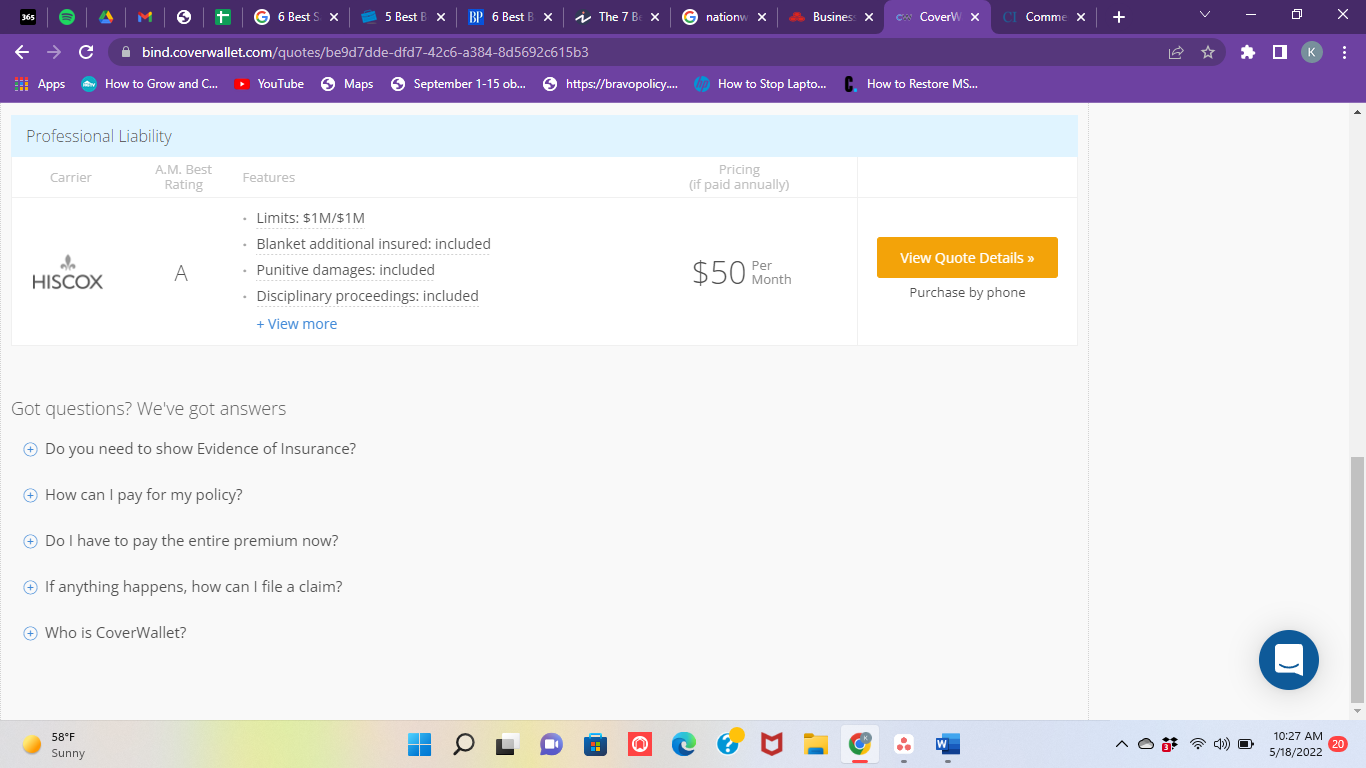Screen dimensions: 1366x768
Task: Click the View Quote Details button
Action: coord(967,258)
